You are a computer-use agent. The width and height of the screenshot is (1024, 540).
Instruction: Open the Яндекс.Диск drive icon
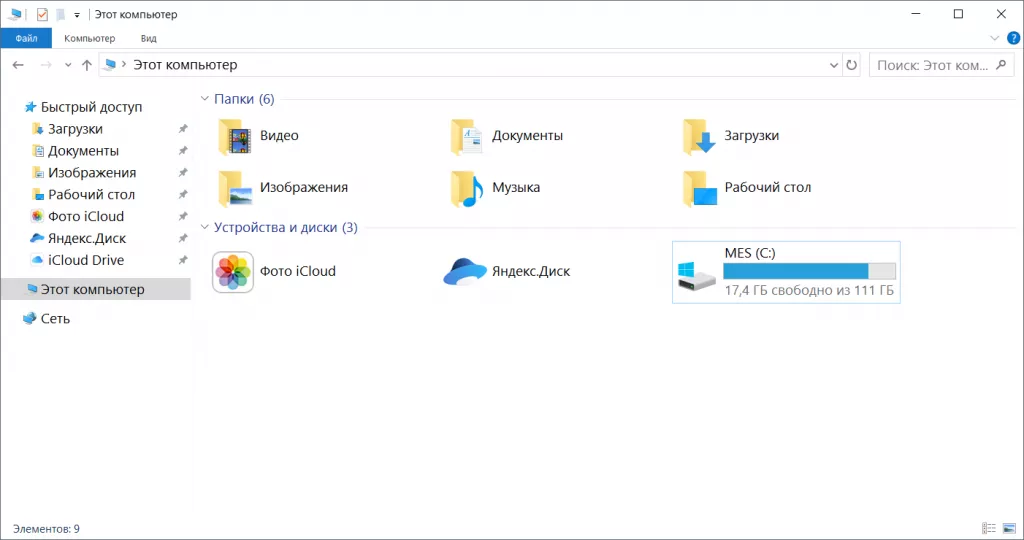pos(464,271)
